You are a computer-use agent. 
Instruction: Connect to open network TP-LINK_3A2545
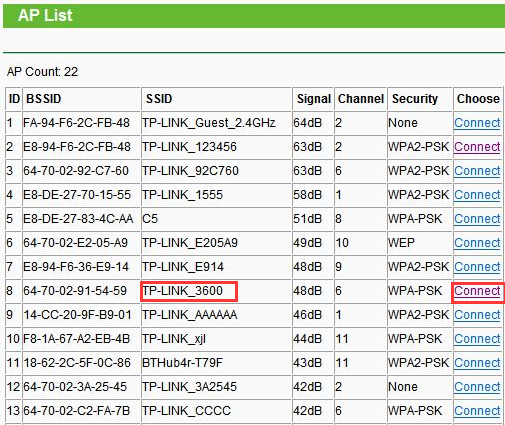pos(477,387)
